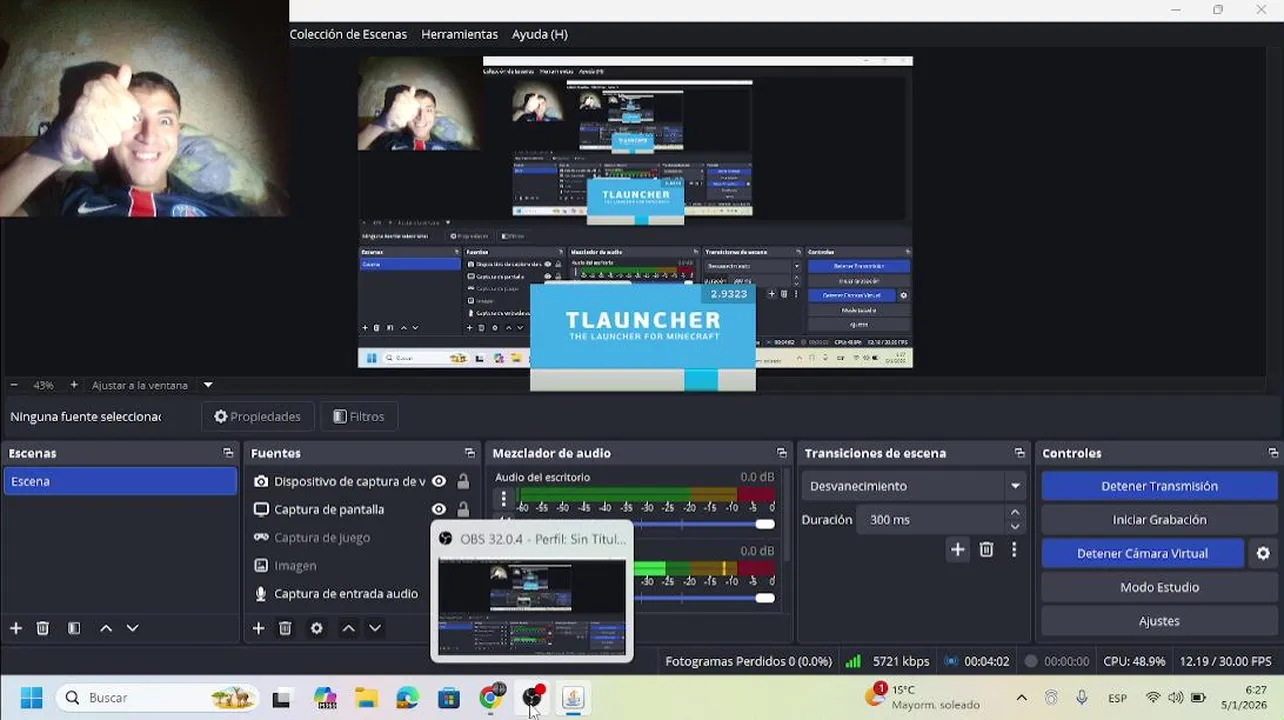
Task: Open Herramientas menu
Action: [459, 34]
